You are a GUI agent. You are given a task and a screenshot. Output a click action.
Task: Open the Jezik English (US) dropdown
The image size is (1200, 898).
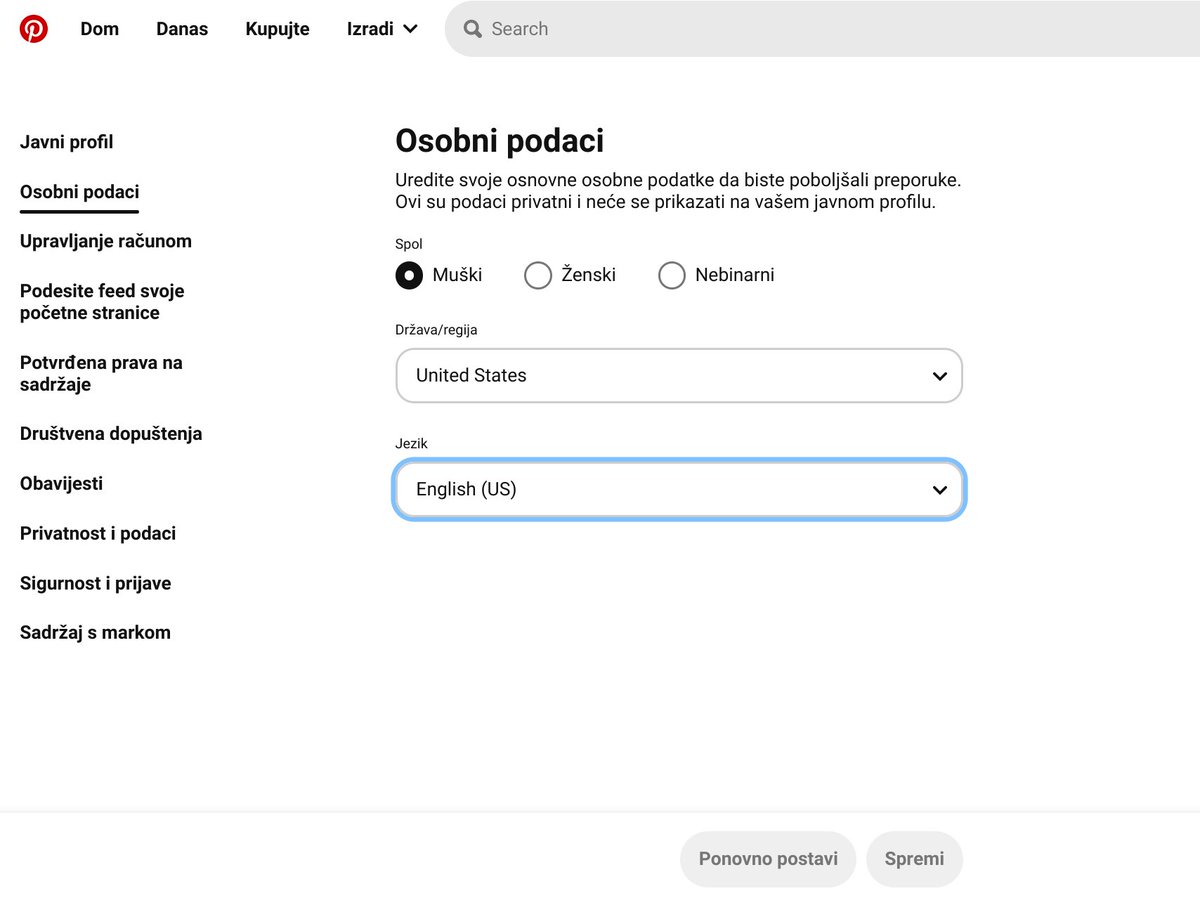[x=679, y=489]
